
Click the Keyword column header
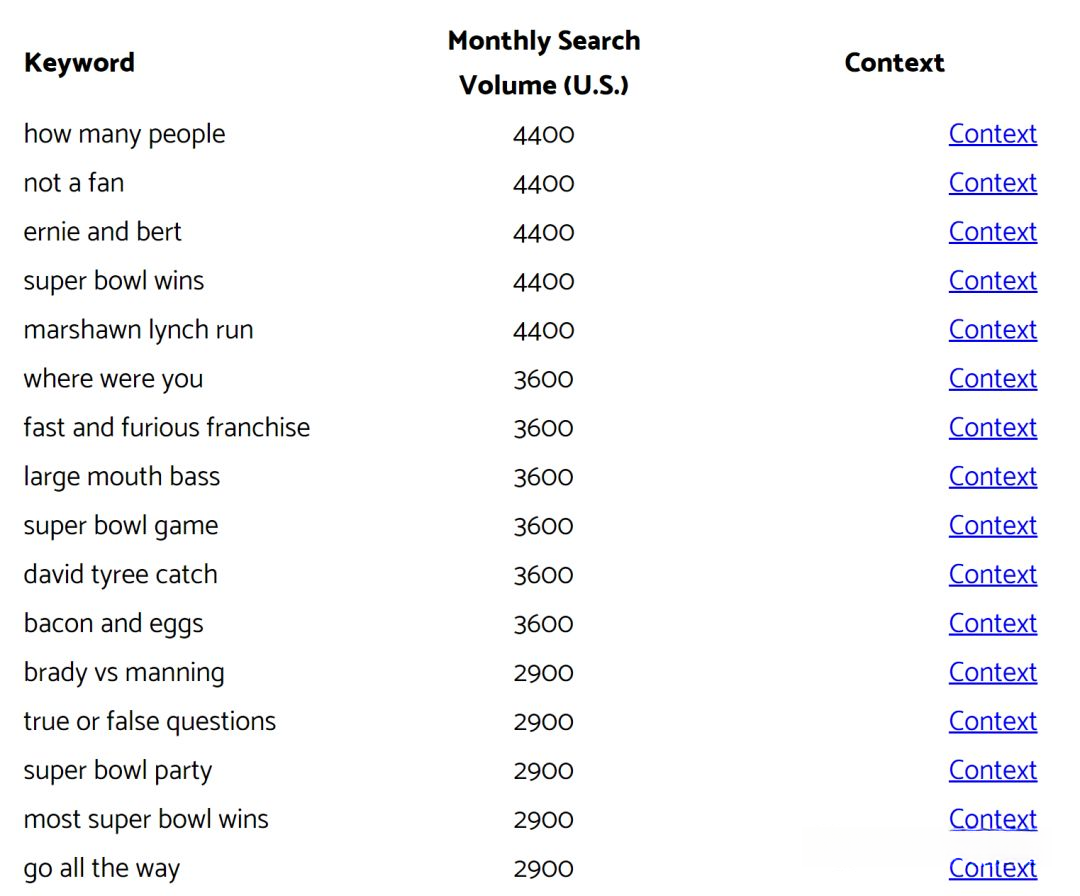coord(79,62)
